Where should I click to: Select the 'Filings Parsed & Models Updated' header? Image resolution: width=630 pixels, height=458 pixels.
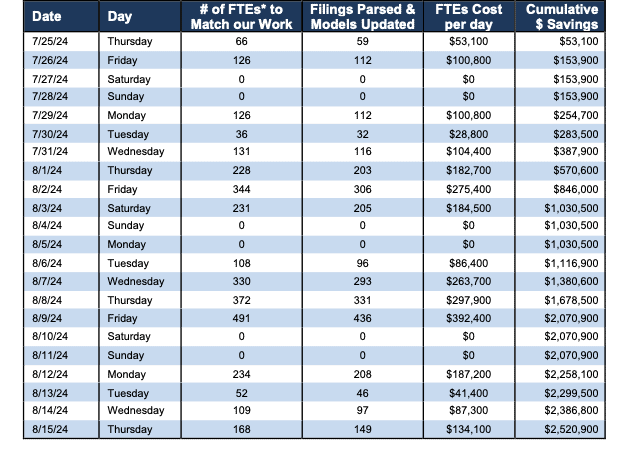click(362, 16)
